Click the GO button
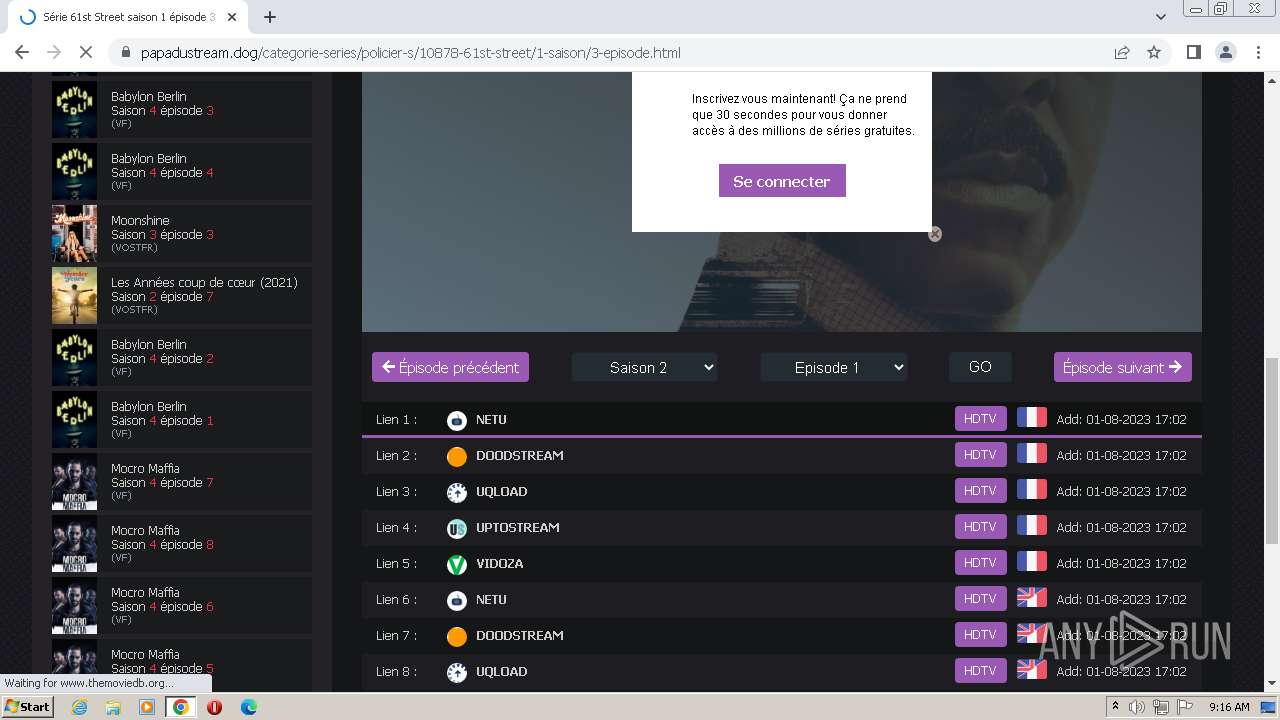1280x720 pixels. pyautogui.click(x=980, y=367)
